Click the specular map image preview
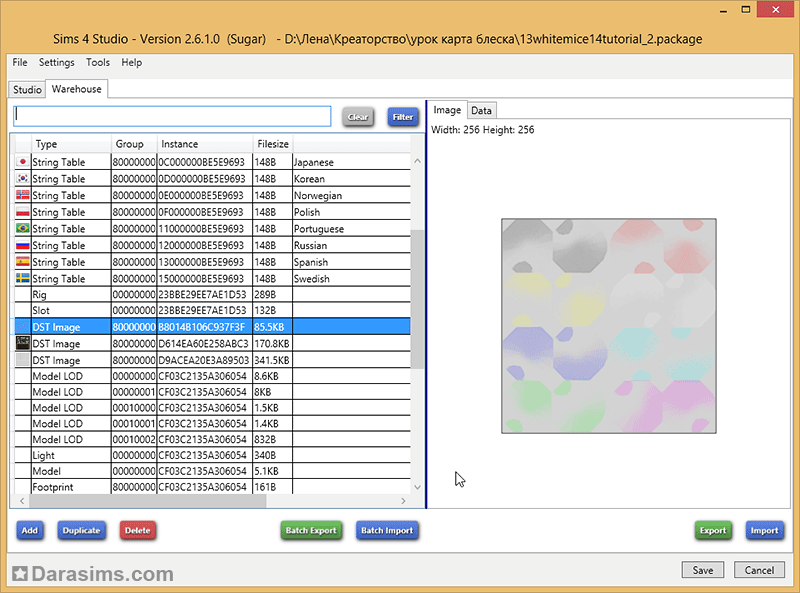The image size is (800, 593). [x=609, y=326]
